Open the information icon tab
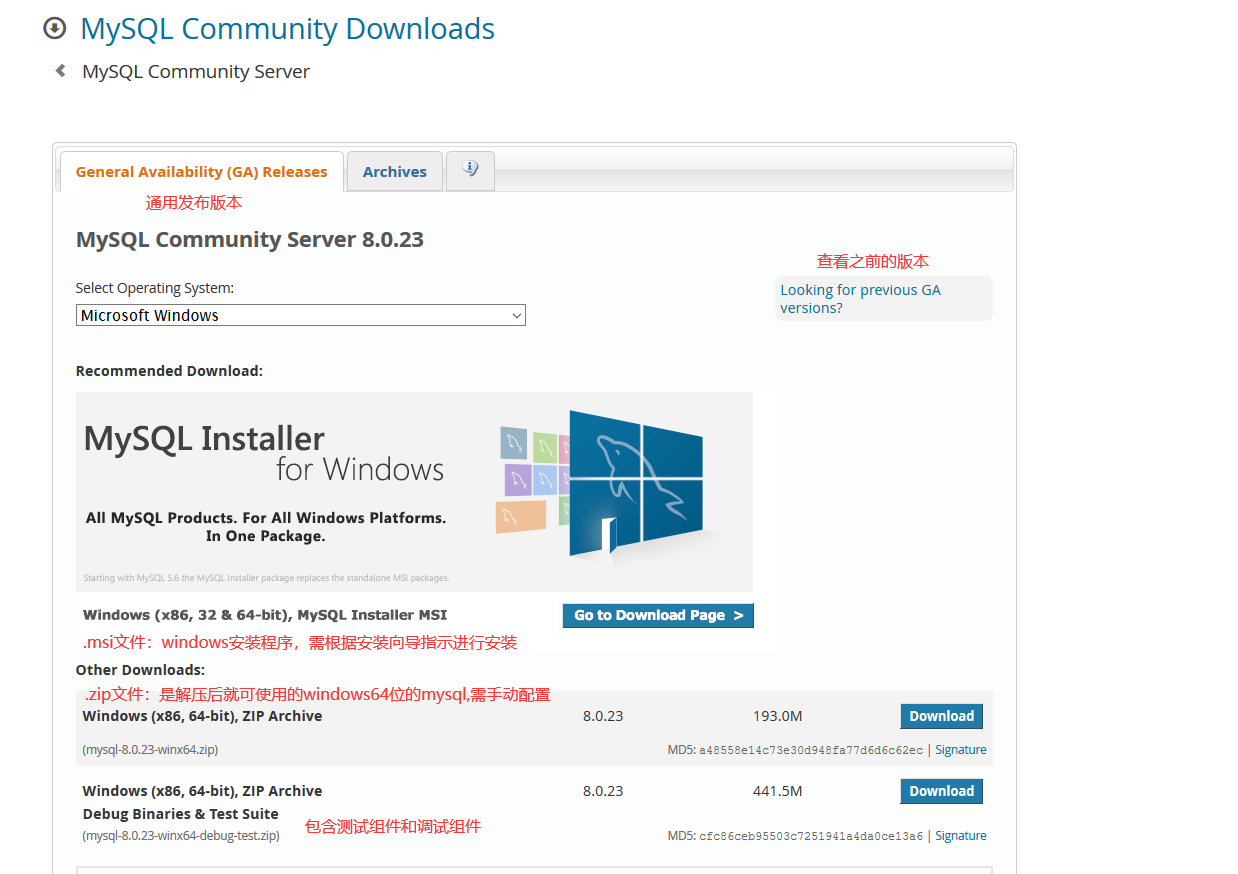1238x874 pixels. click(x=470, y=170)
